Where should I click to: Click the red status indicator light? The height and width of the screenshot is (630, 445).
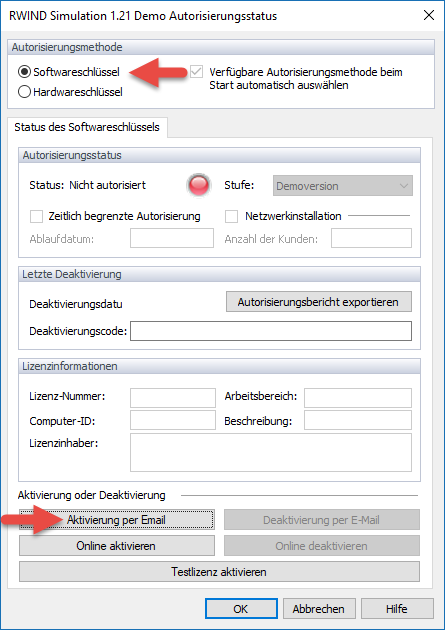pyautogui.click(x=199, y=186)
